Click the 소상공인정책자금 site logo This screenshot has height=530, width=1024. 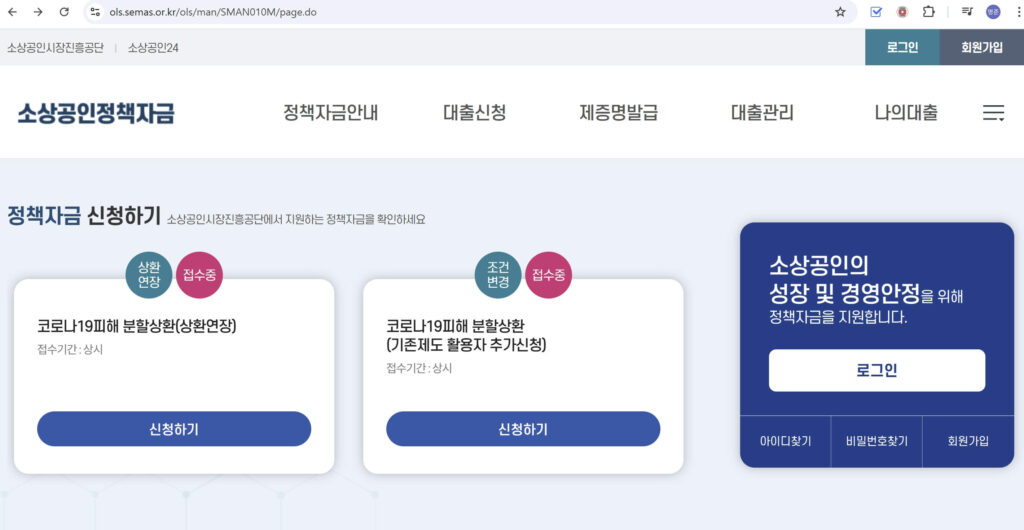point(95,113)
